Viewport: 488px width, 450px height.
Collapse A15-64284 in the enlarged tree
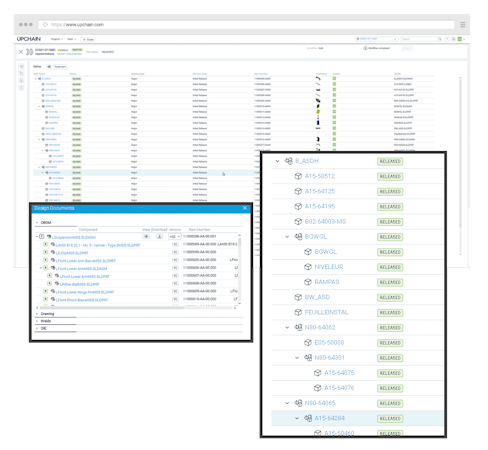click(297, 418)
